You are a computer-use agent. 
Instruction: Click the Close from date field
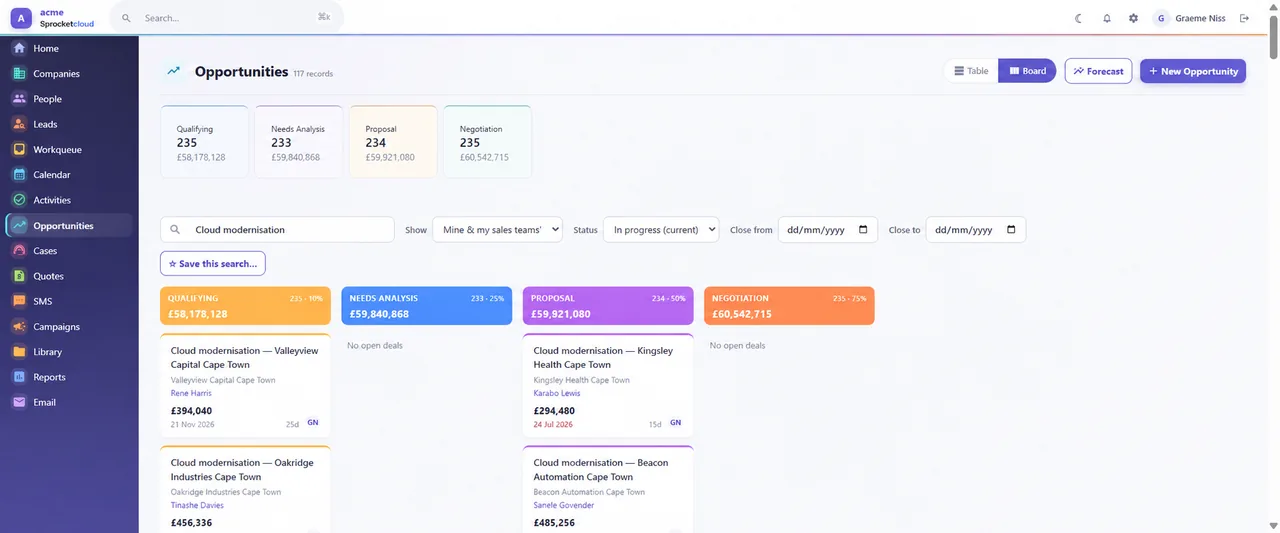coord(828,230)
